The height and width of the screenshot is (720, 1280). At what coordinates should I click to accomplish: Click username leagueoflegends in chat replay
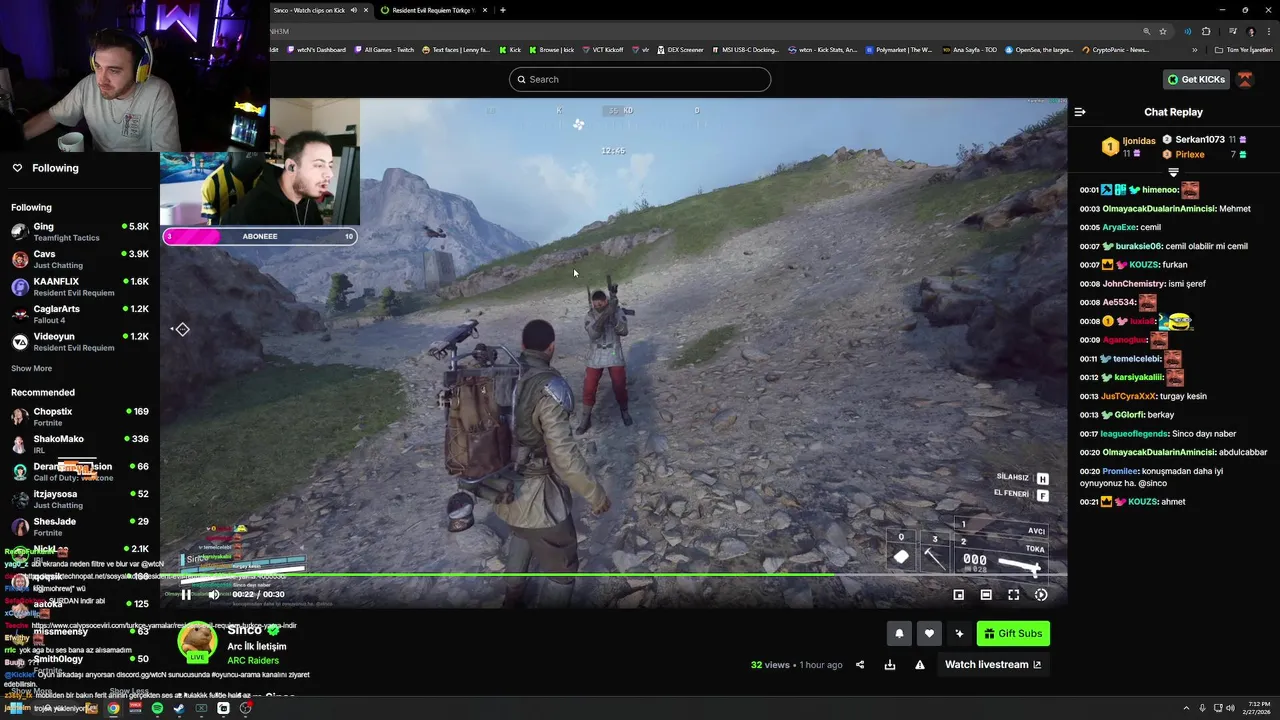[x=1136, y=434]
